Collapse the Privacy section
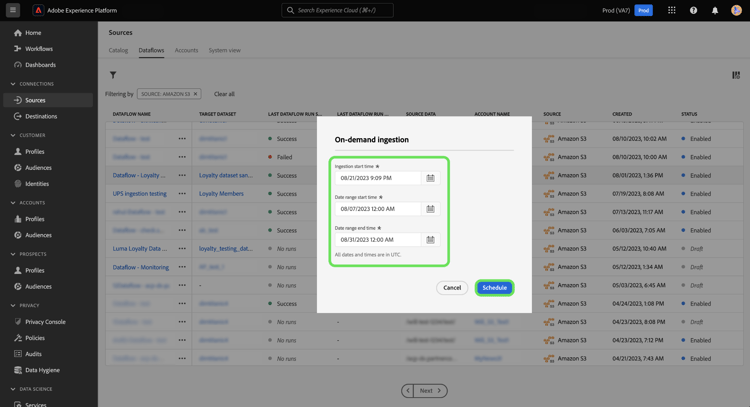 tap(13, 306)
